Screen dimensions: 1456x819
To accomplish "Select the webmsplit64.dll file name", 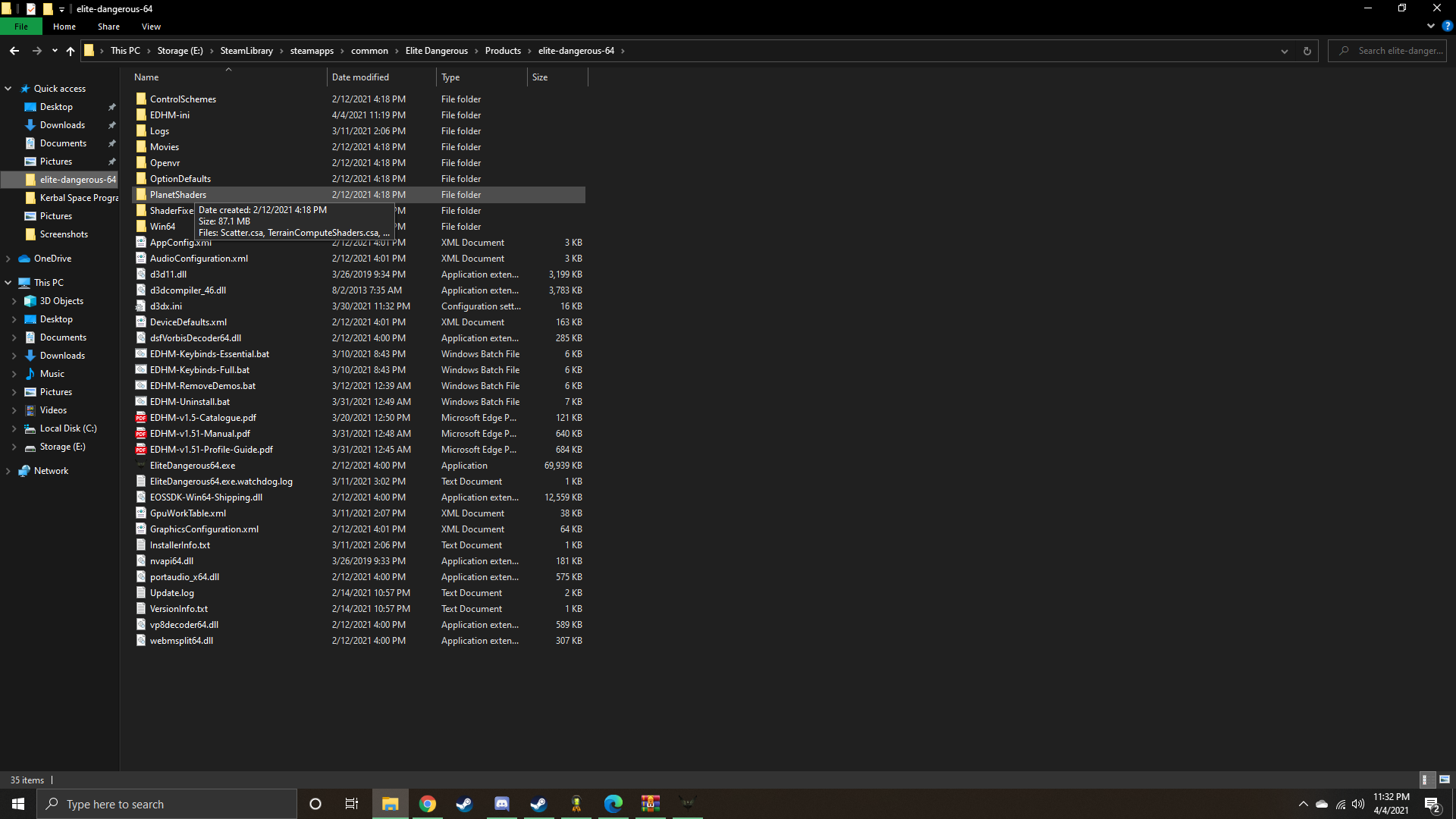I will (x=181, y=641).
